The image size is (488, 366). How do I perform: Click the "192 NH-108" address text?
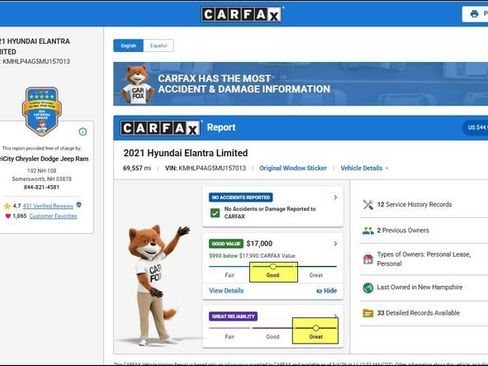(41, 171)
